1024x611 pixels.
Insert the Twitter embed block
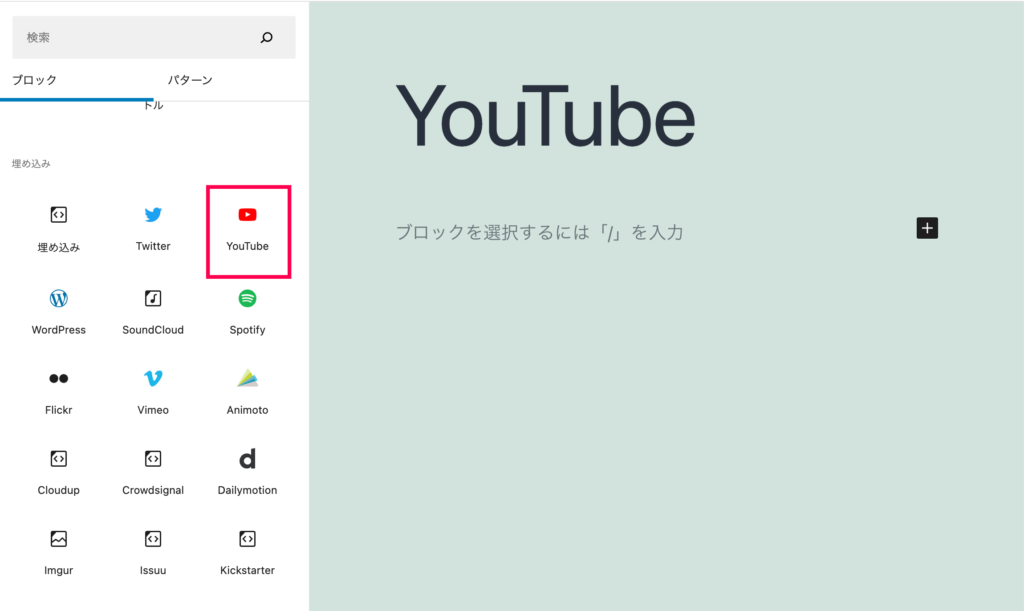click(153, 230)
